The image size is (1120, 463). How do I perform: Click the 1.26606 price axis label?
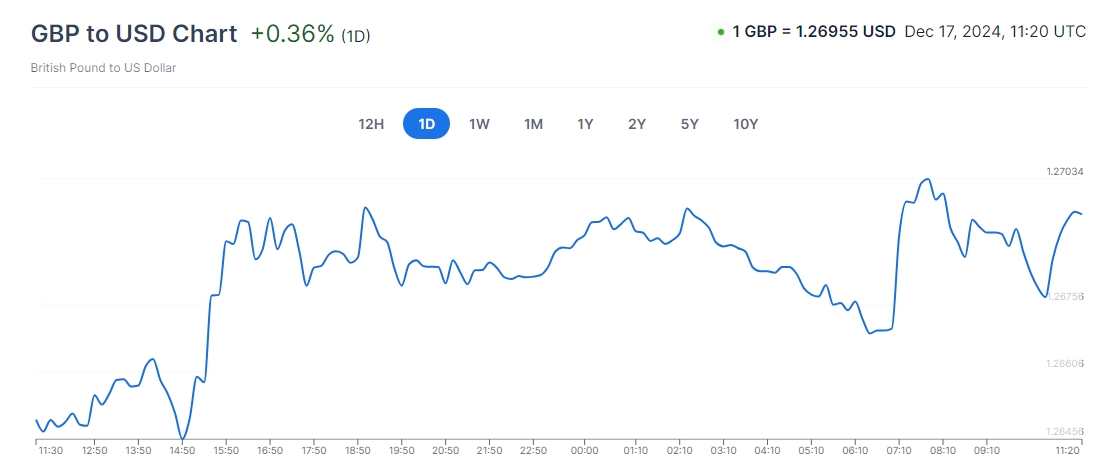click(x=1064, y=364)
